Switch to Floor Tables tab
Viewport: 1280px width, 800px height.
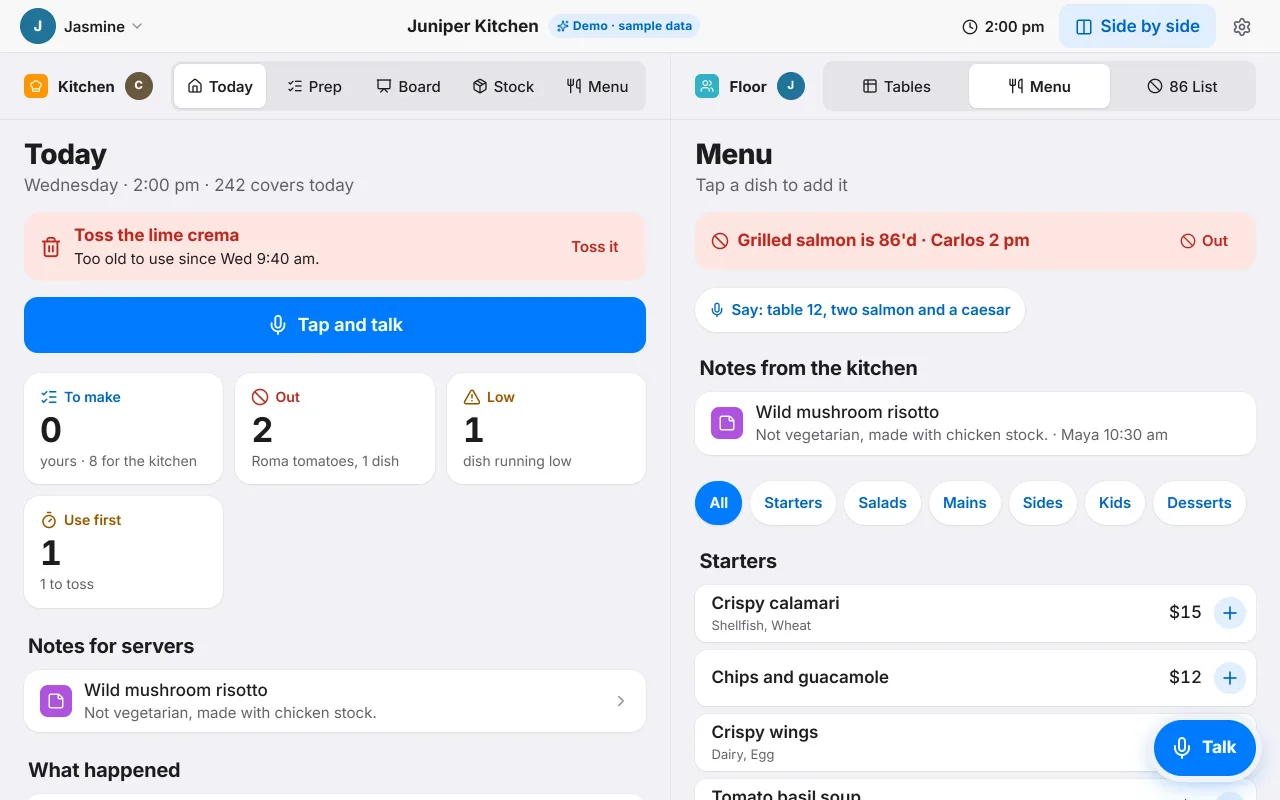tap(897, 87)
